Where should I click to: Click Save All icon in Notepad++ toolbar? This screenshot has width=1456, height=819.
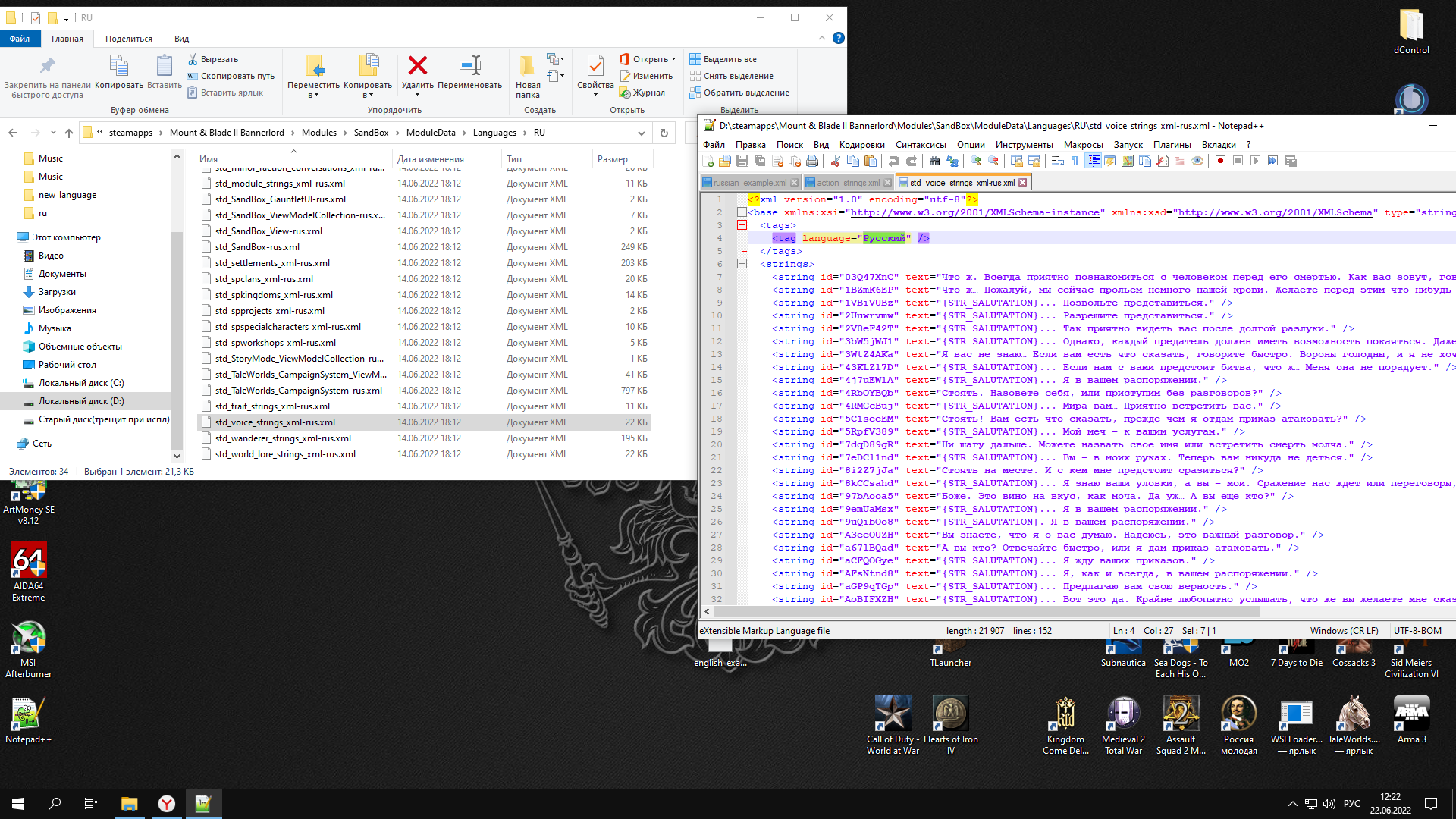point(760,161)
